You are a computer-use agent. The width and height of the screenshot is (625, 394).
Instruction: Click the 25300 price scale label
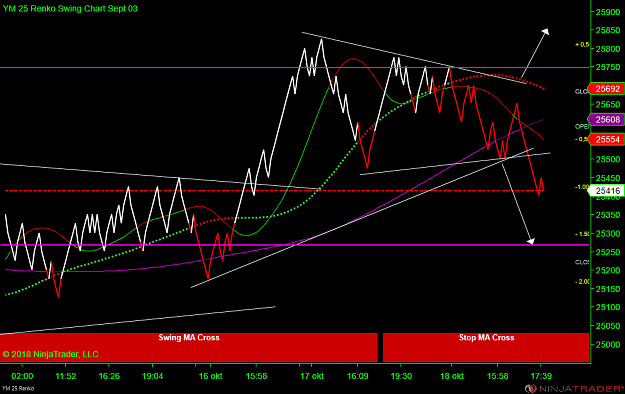click(x=608, y=233)
